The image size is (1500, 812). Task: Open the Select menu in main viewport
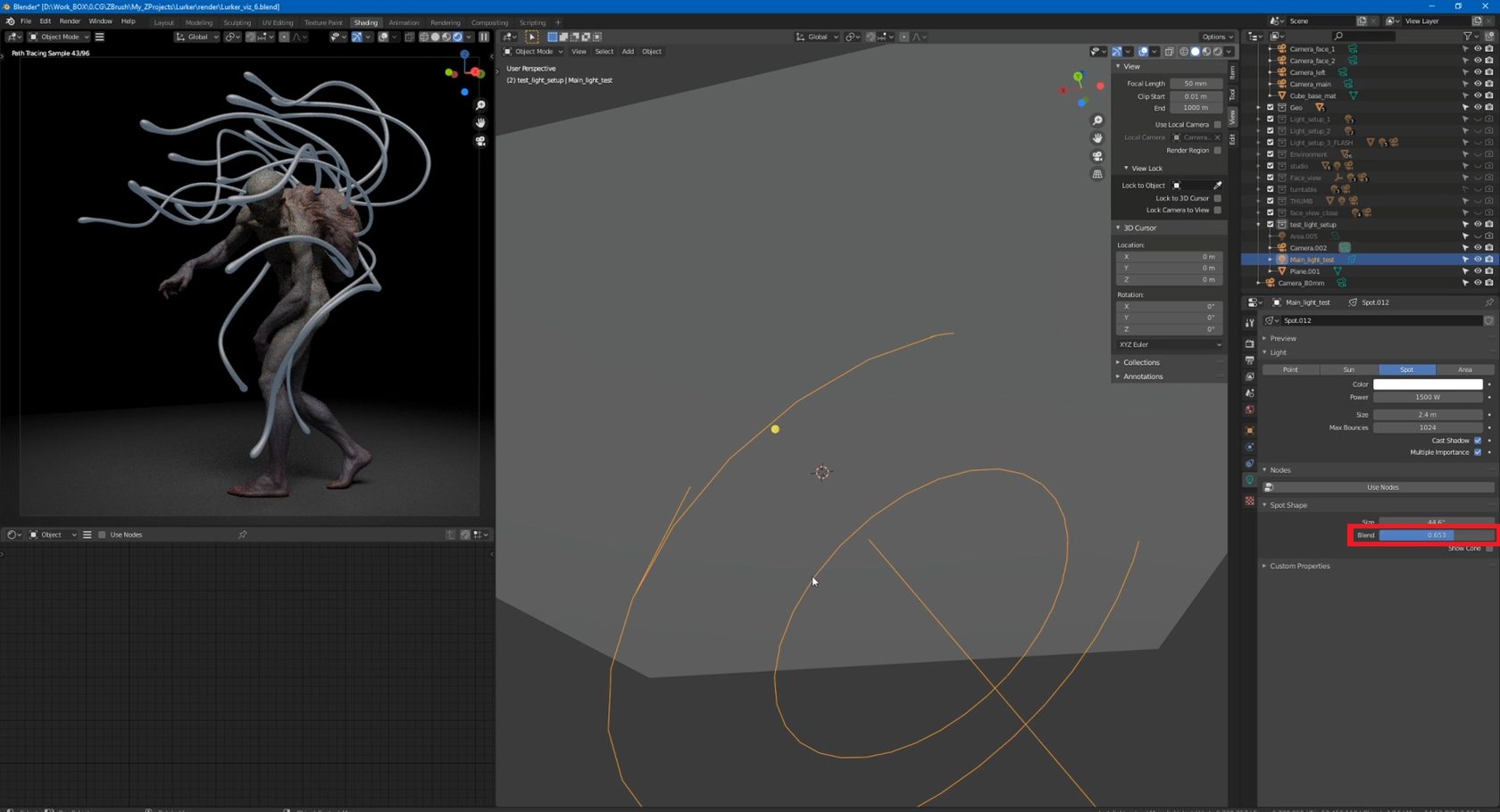point(604,52)
